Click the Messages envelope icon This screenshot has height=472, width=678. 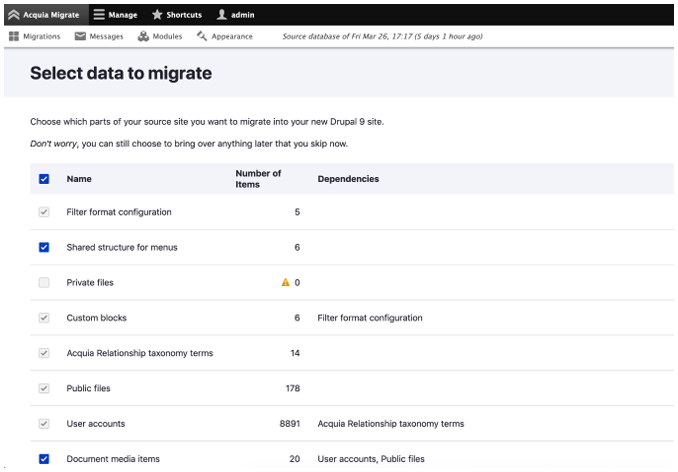coord(80,37)
